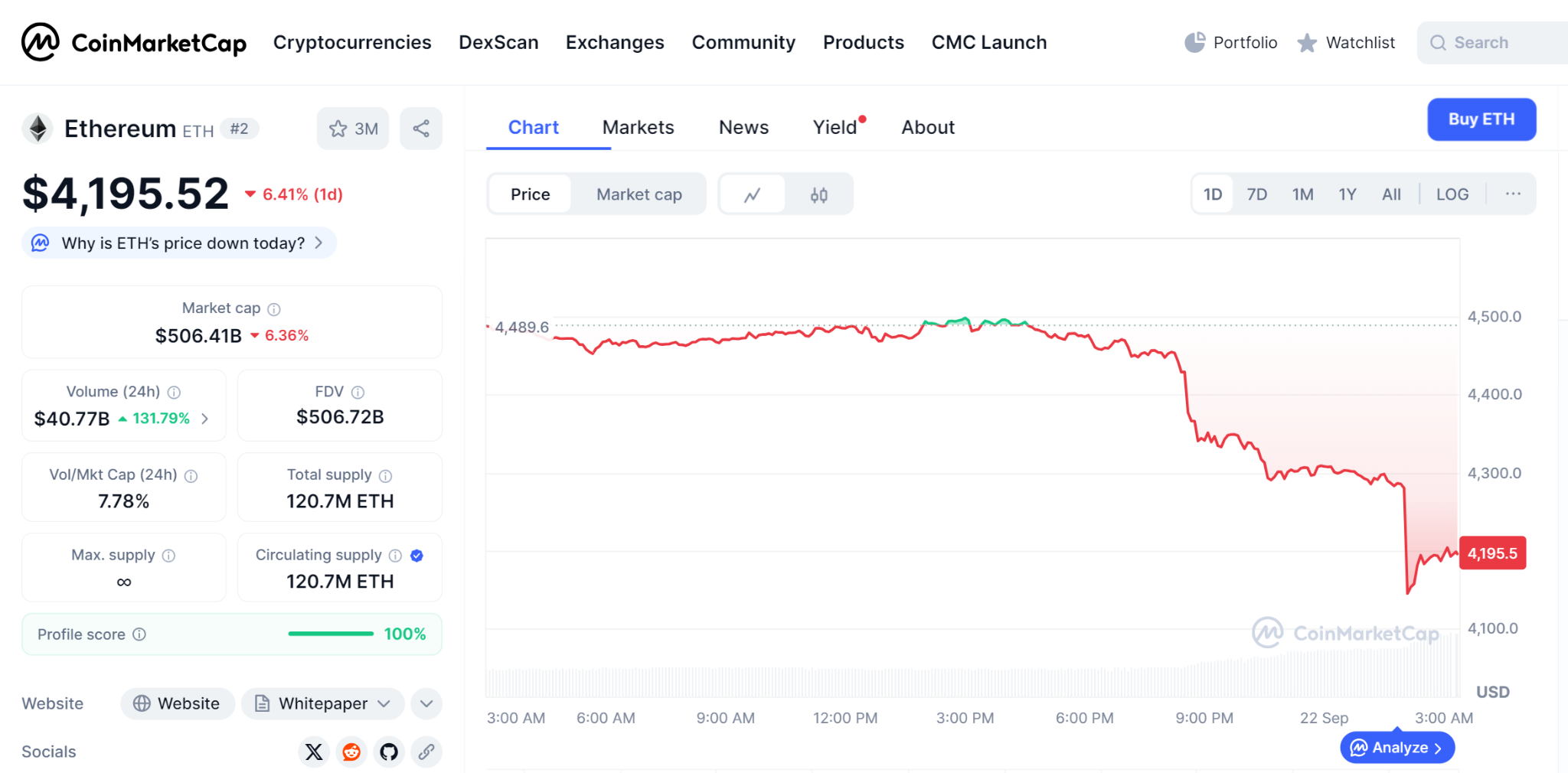Select the All time range
The height and width of the screenshot is (773, 1568).
click(1392, 194)
